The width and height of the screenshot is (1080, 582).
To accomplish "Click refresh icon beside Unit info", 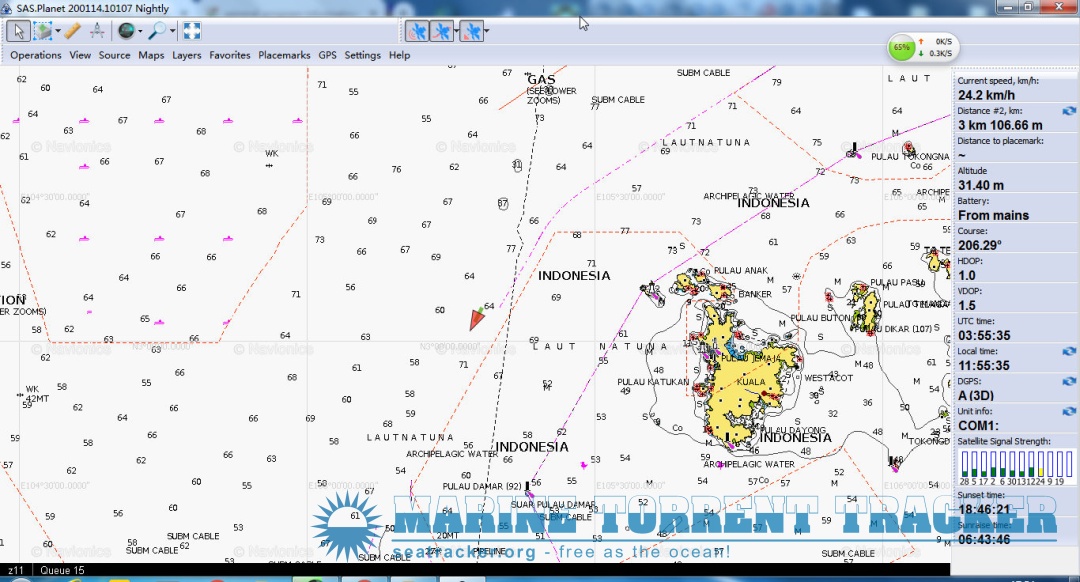I will 1069,411.
